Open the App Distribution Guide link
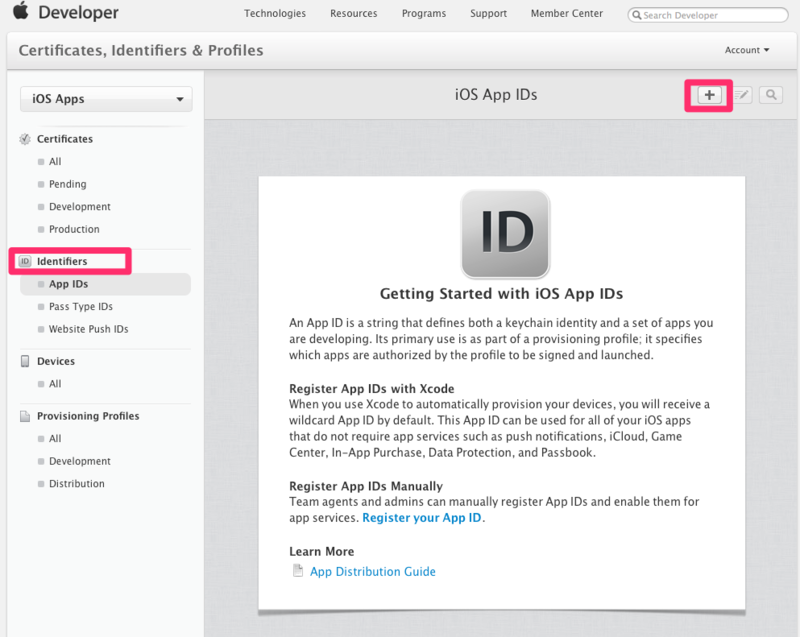This screenshot has width=800, height=637. pos(373,571)
